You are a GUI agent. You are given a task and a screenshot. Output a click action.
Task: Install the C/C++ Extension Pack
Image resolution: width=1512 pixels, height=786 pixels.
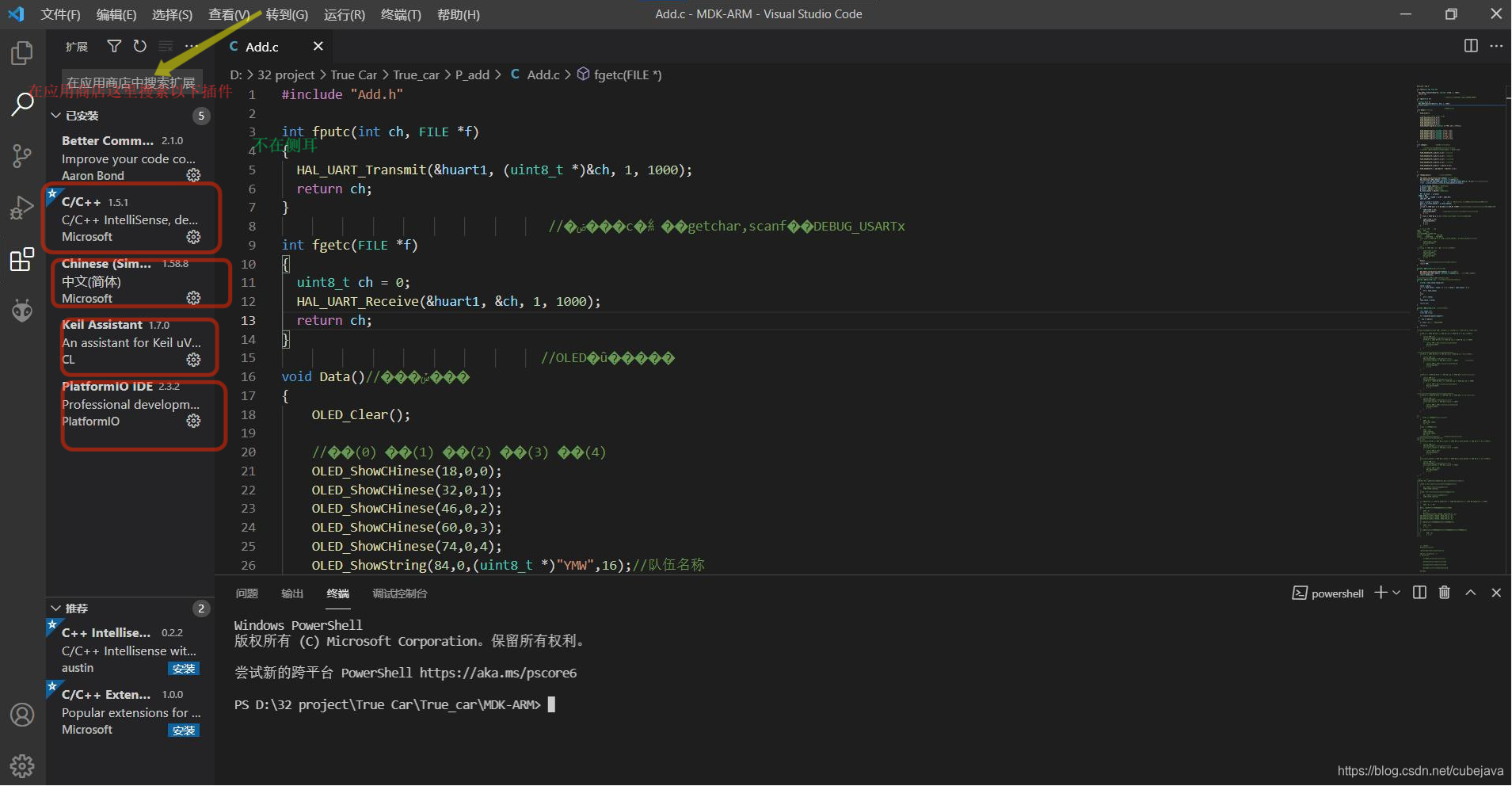pyautogui.click(x=184, y=731)
